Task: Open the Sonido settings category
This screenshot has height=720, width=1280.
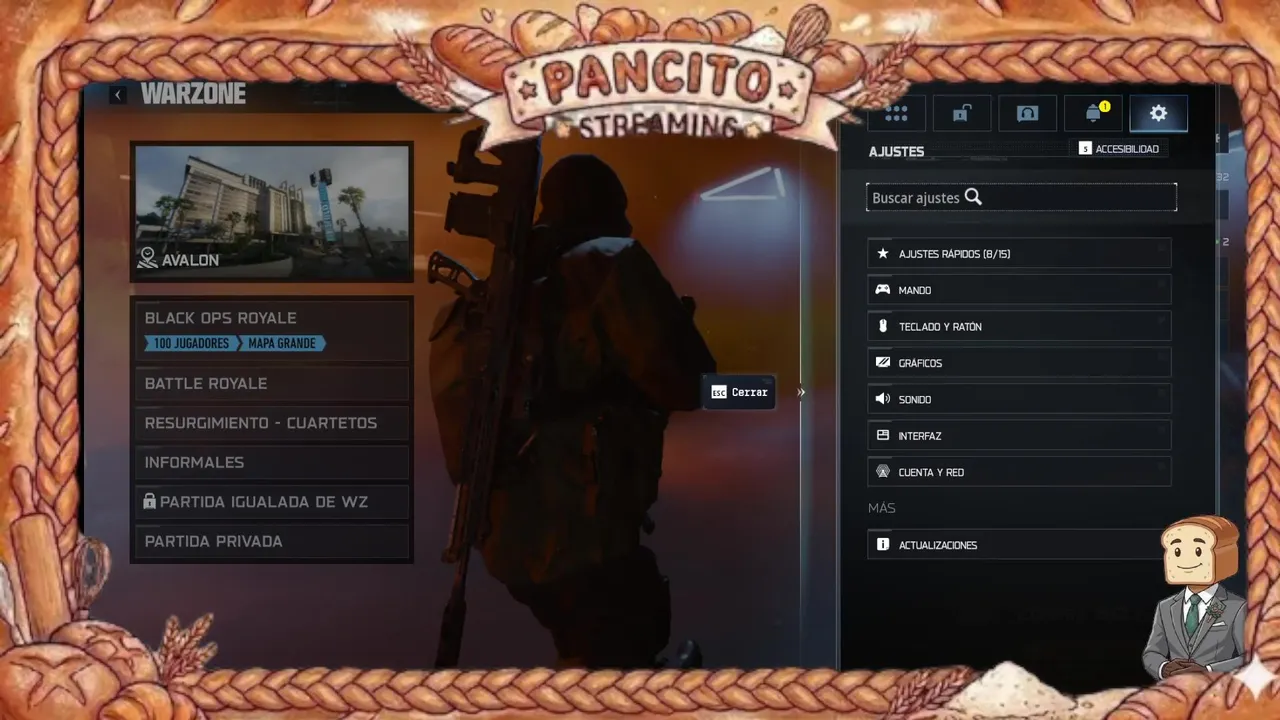Action: [1019, 399]
